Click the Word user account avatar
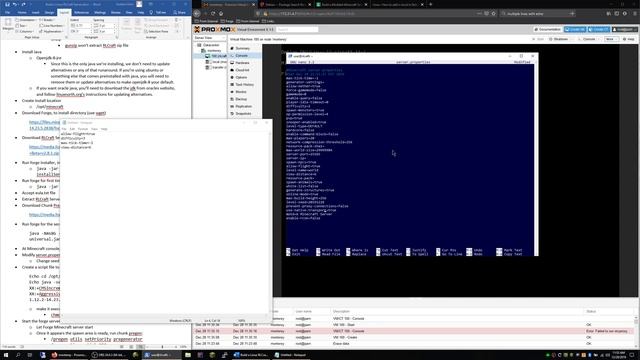640x360 pixels. point(139,4)
